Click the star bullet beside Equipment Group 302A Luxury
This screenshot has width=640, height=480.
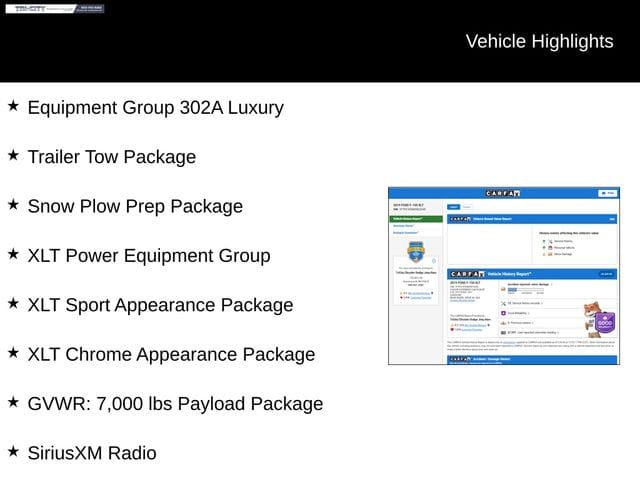[13, 105]
